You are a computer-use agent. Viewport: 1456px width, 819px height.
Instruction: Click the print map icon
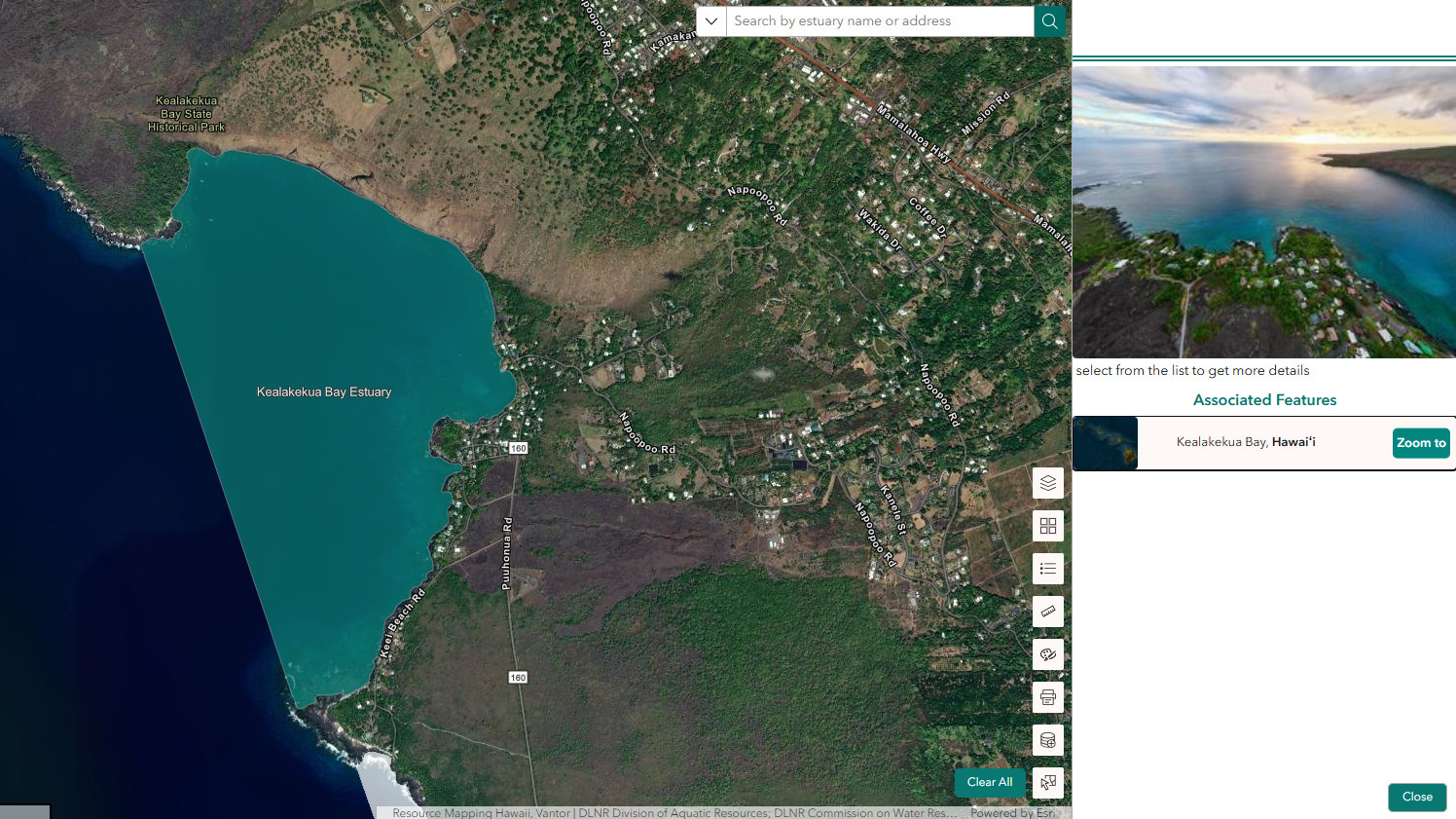click(1047, 697)
